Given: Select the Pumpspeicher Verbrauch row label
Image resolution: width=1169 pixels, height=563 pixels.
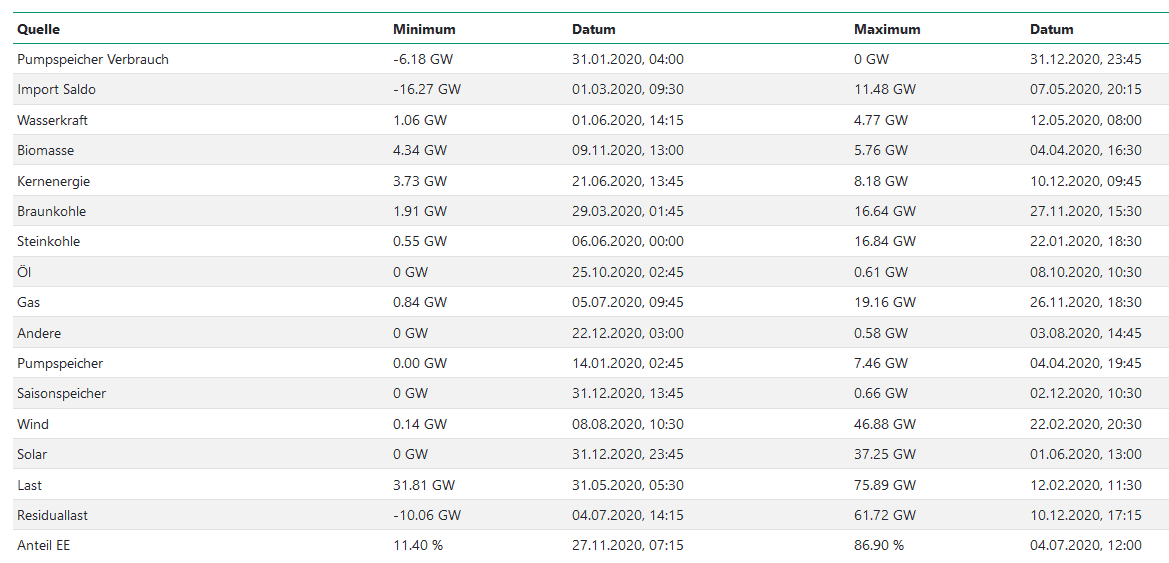Looking at the screenshot, I should click(92, 60).
